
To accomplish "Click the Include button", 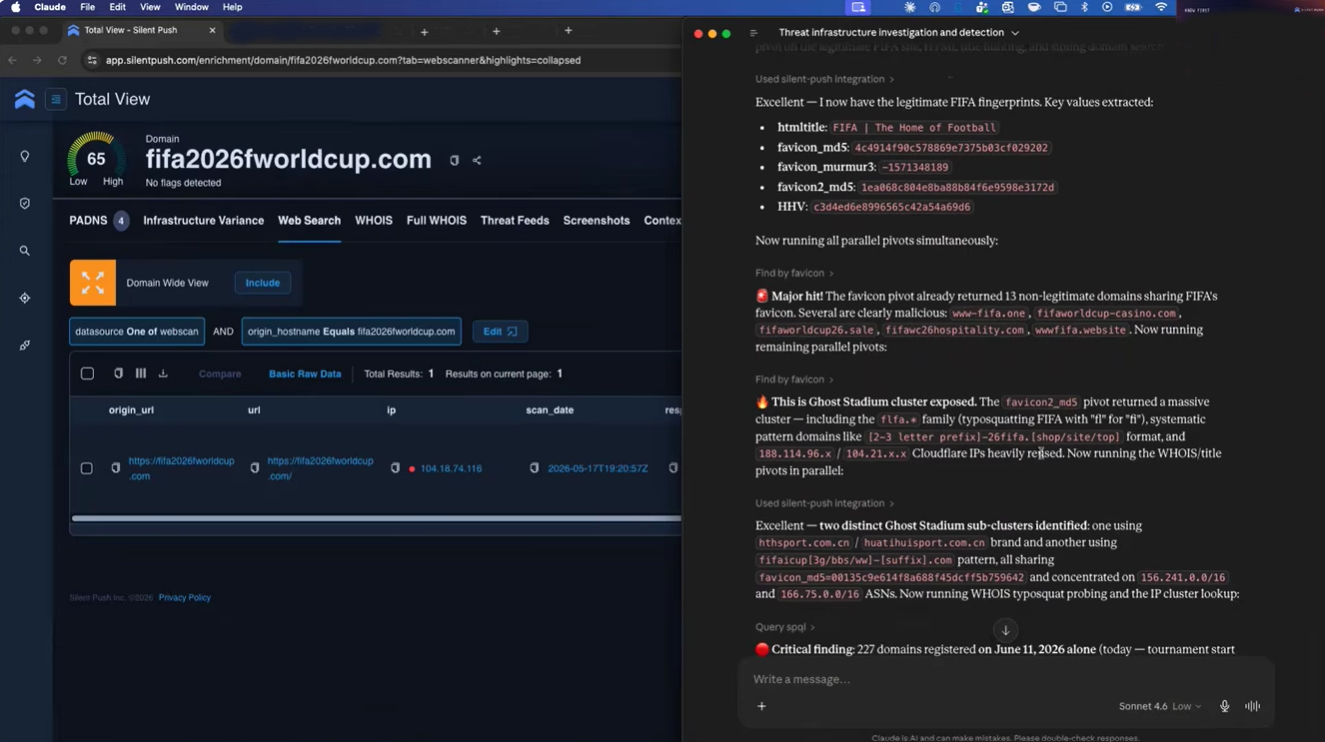I will (263, 283).
